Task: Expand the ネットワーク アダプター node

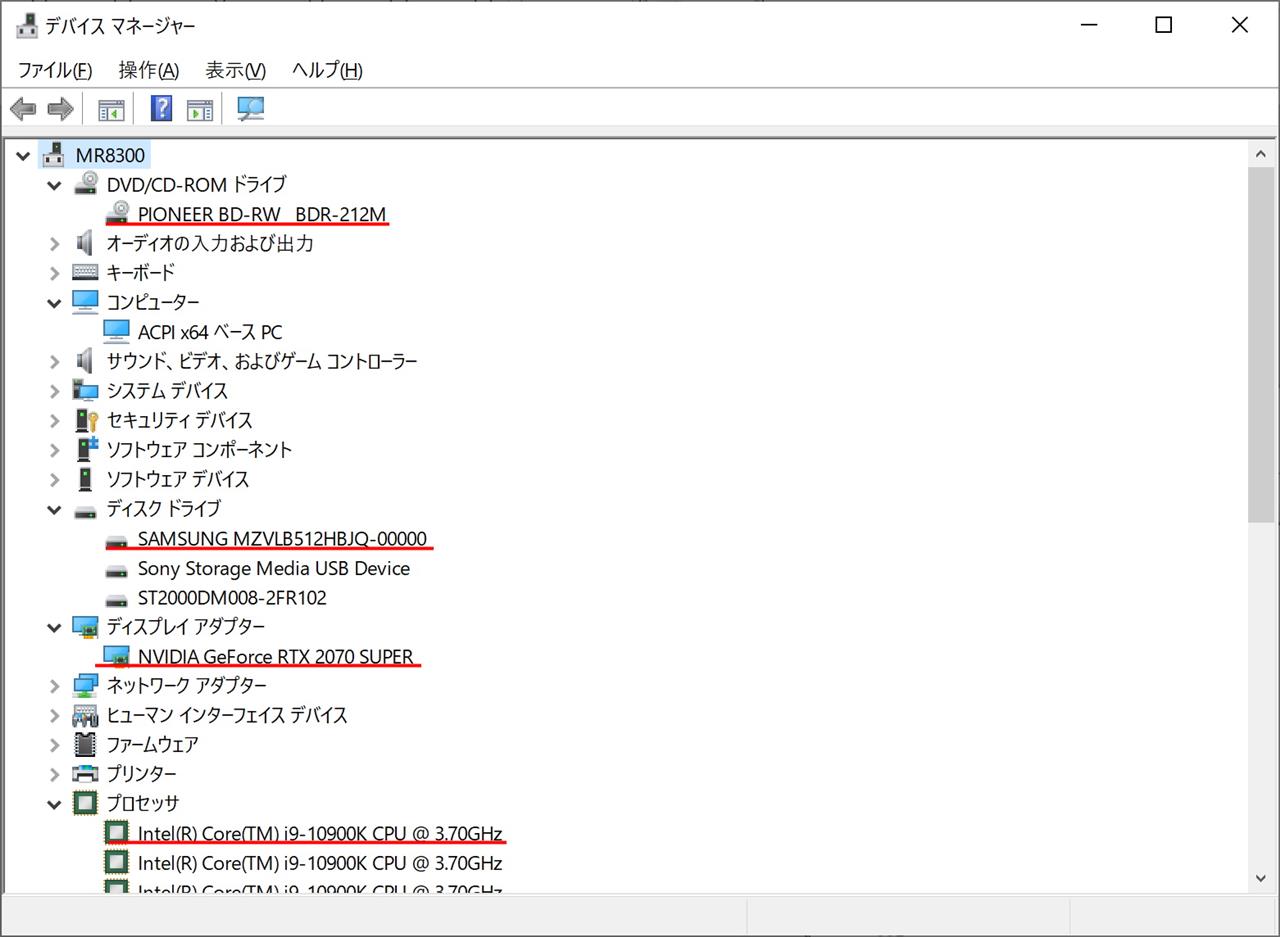Action: tap(55, 685)
